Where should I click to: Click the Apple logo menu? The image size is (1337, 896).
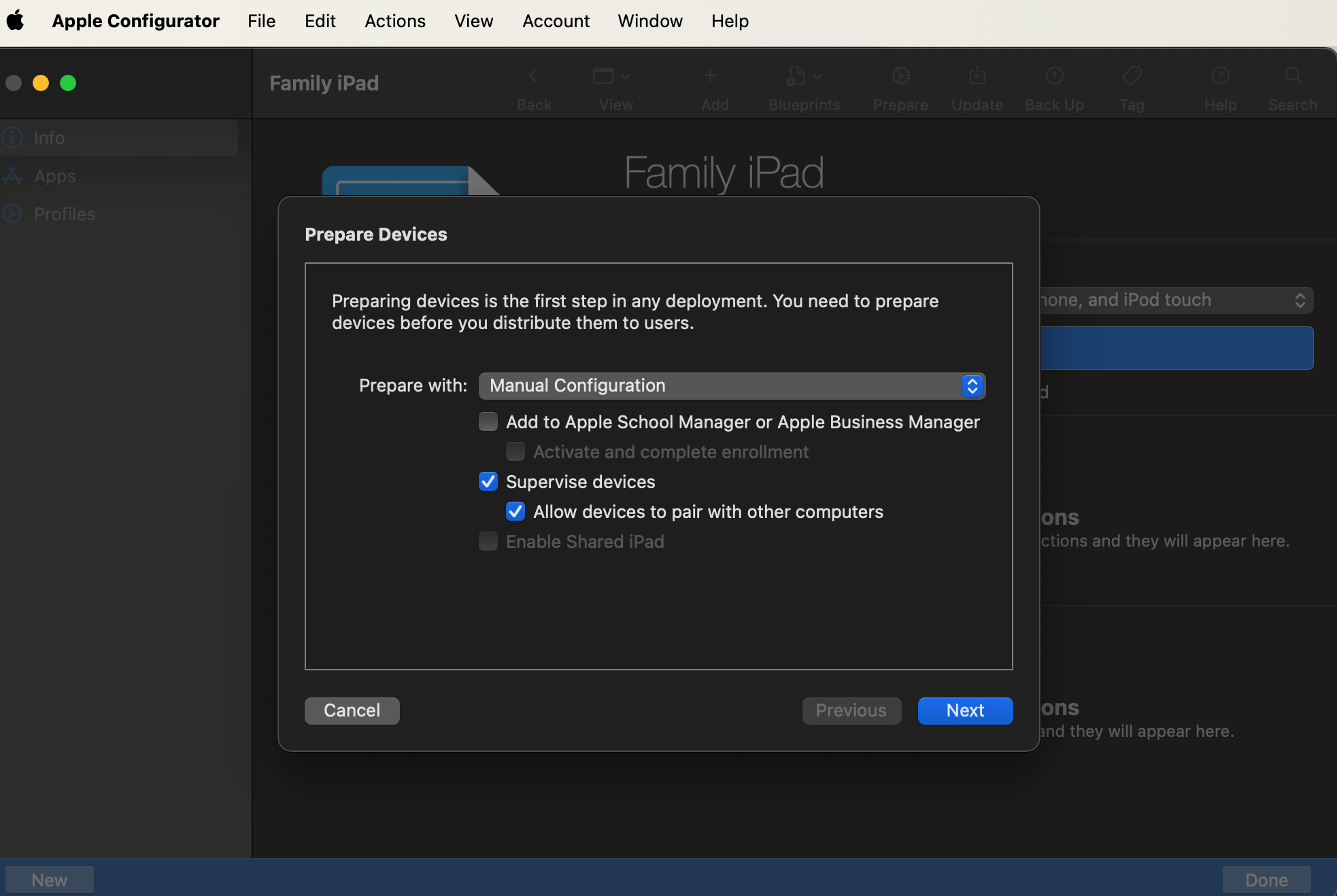[x=15, y=20]
